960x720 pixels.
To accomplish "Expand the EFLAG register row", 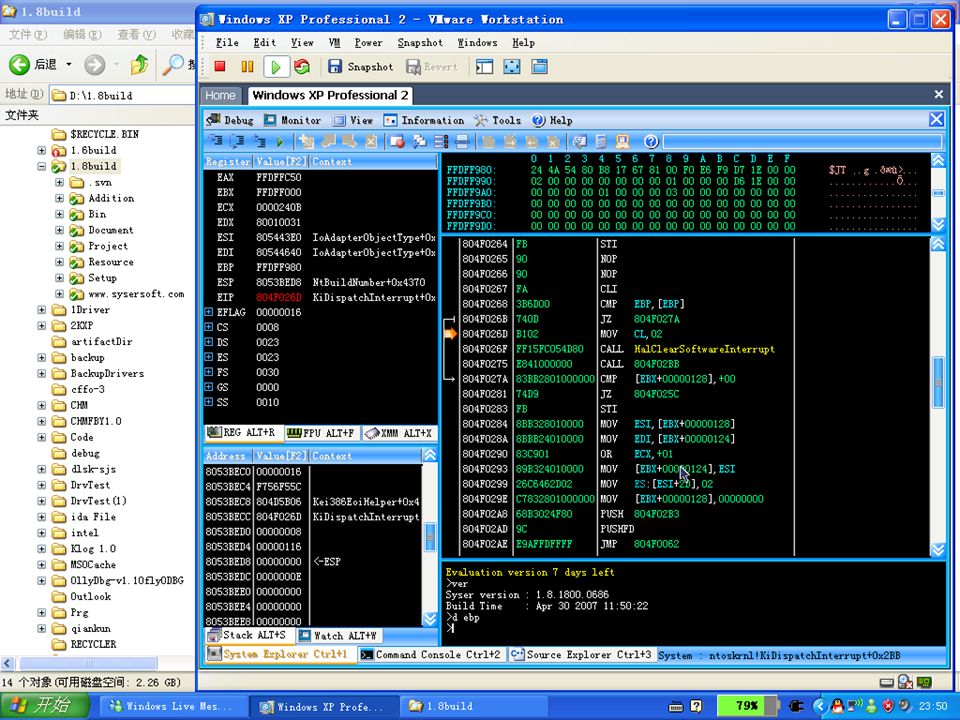I will [209, 312].
